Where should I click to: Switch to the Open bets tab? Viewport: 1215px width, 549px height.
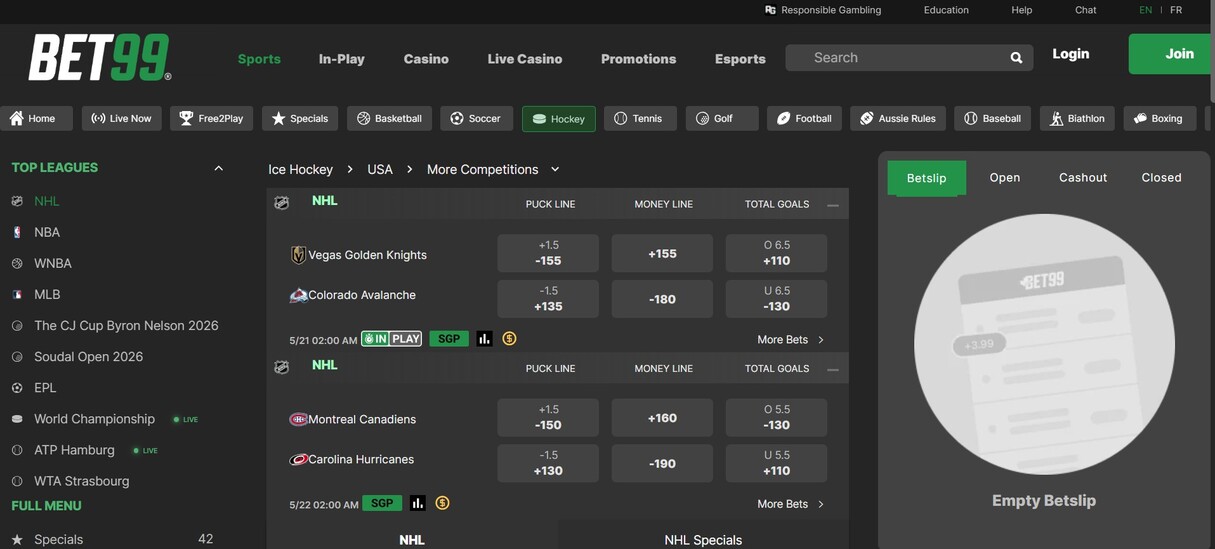(1005, 177)
